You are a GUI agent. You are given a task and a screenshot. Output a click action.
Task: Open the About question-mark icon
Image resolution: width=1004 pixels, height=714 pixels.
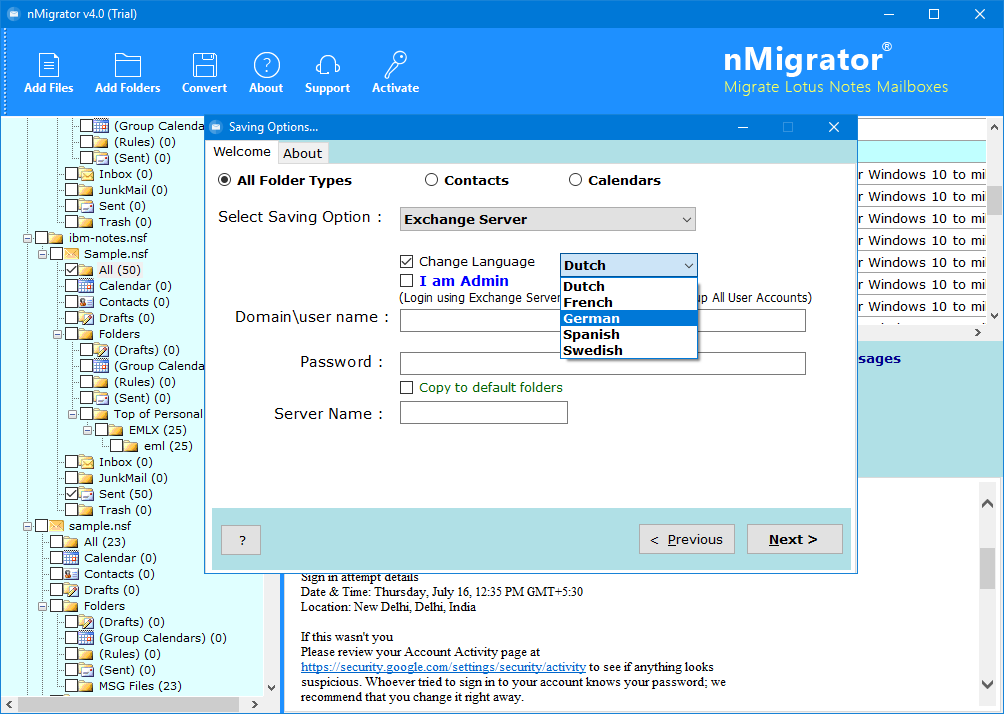266,65
